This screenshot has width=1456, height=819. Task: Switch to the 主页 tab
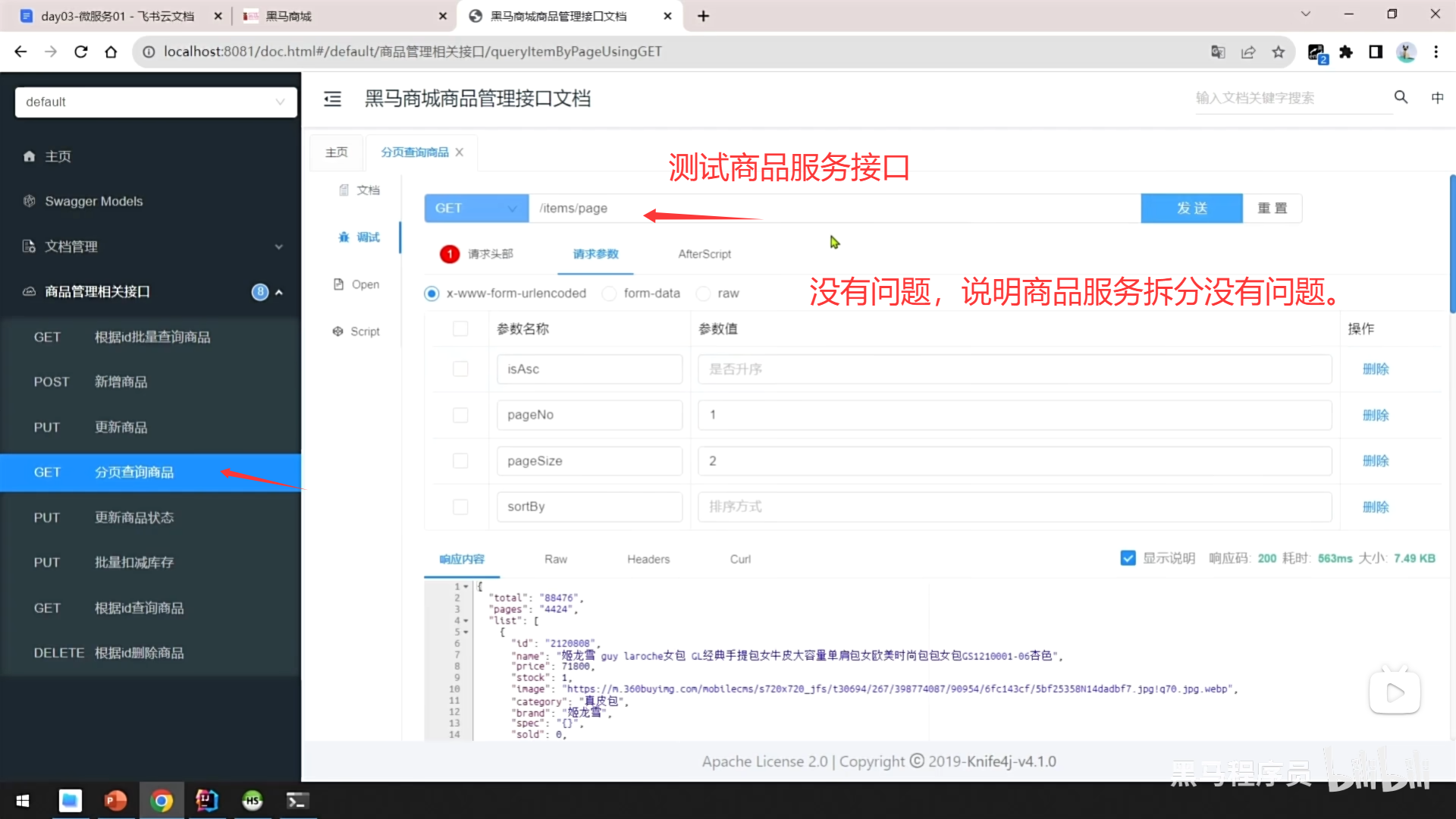pos(336,152)
